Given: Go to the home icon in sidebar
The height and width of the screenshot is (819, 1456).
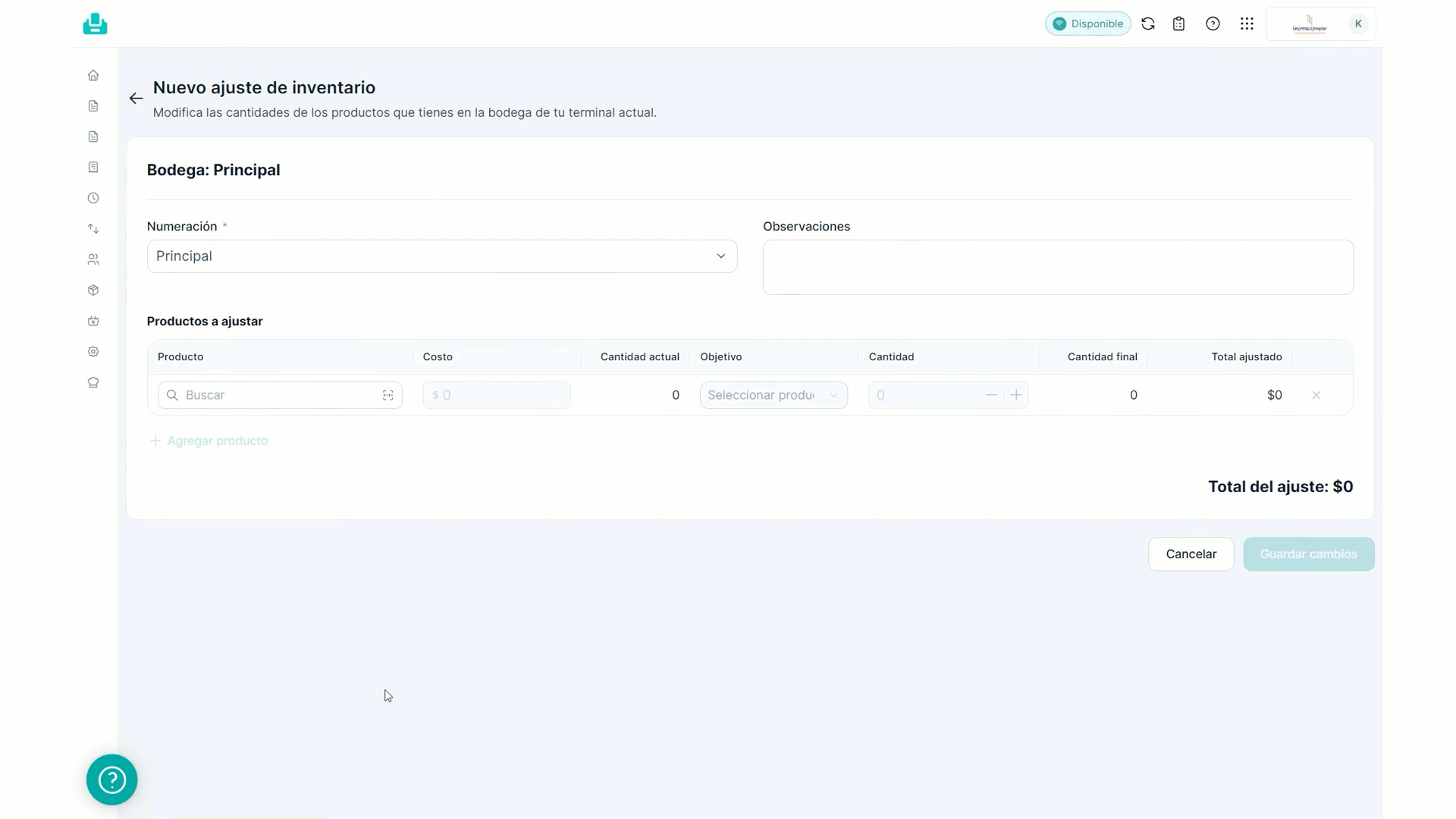Looking at the screenshot, I should pyautogui.click(x=93, y=75).
